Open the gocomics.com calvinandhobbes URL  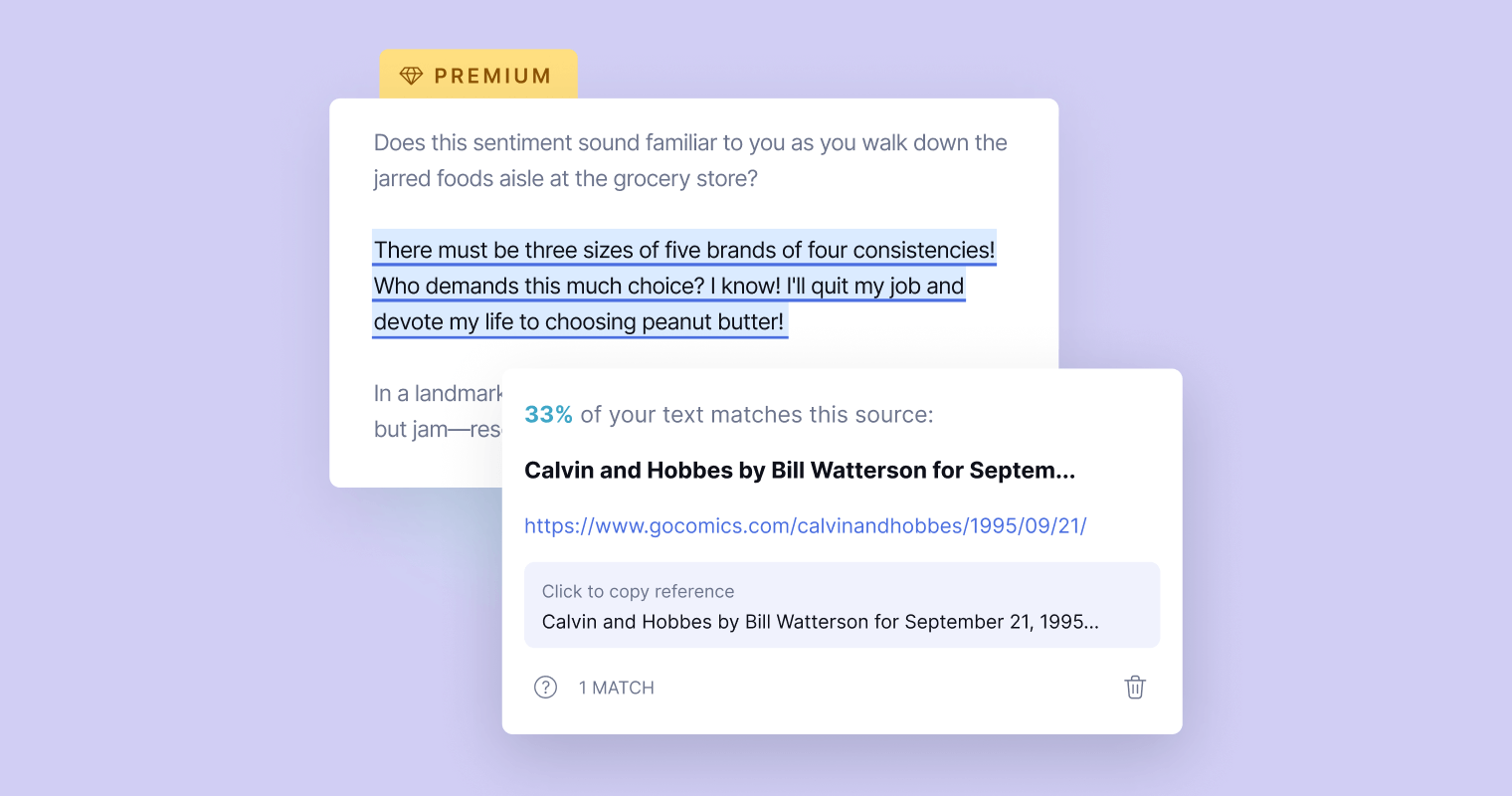click(x=806, y=525)
